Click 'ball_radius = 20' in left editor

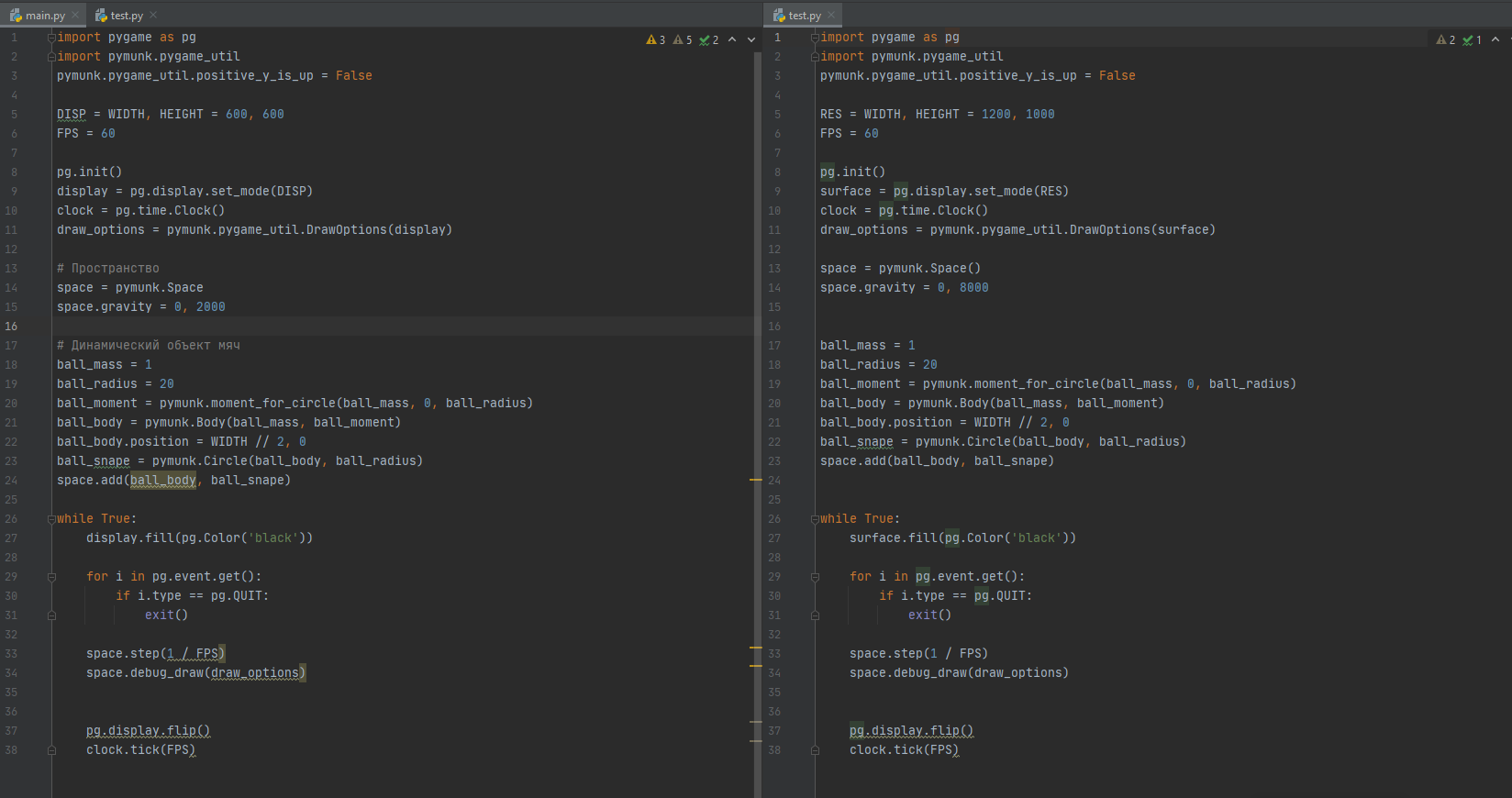coord(116,384)
